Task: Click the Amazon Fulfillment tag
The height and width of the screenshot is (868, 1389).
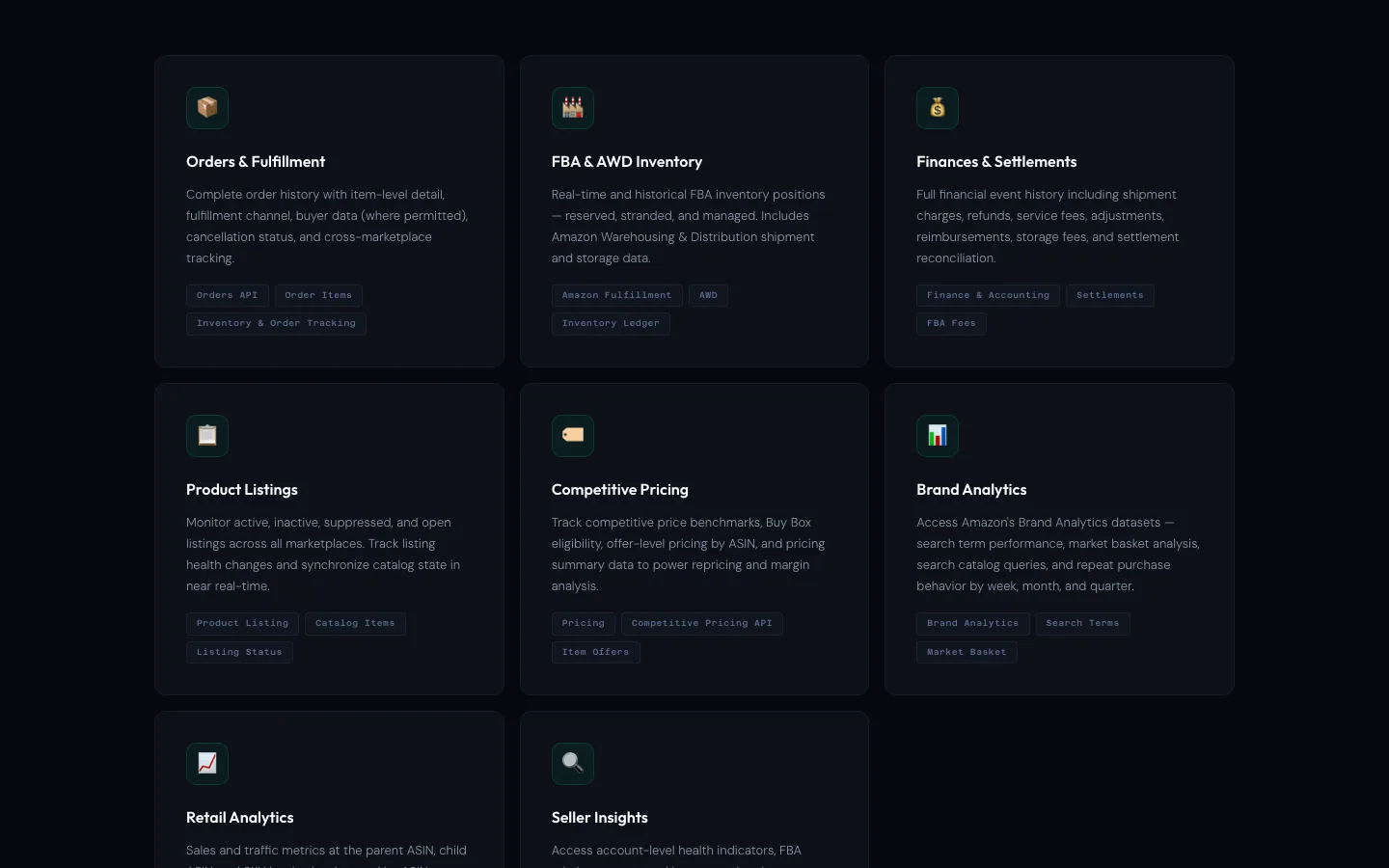Action: click(617, 295)
